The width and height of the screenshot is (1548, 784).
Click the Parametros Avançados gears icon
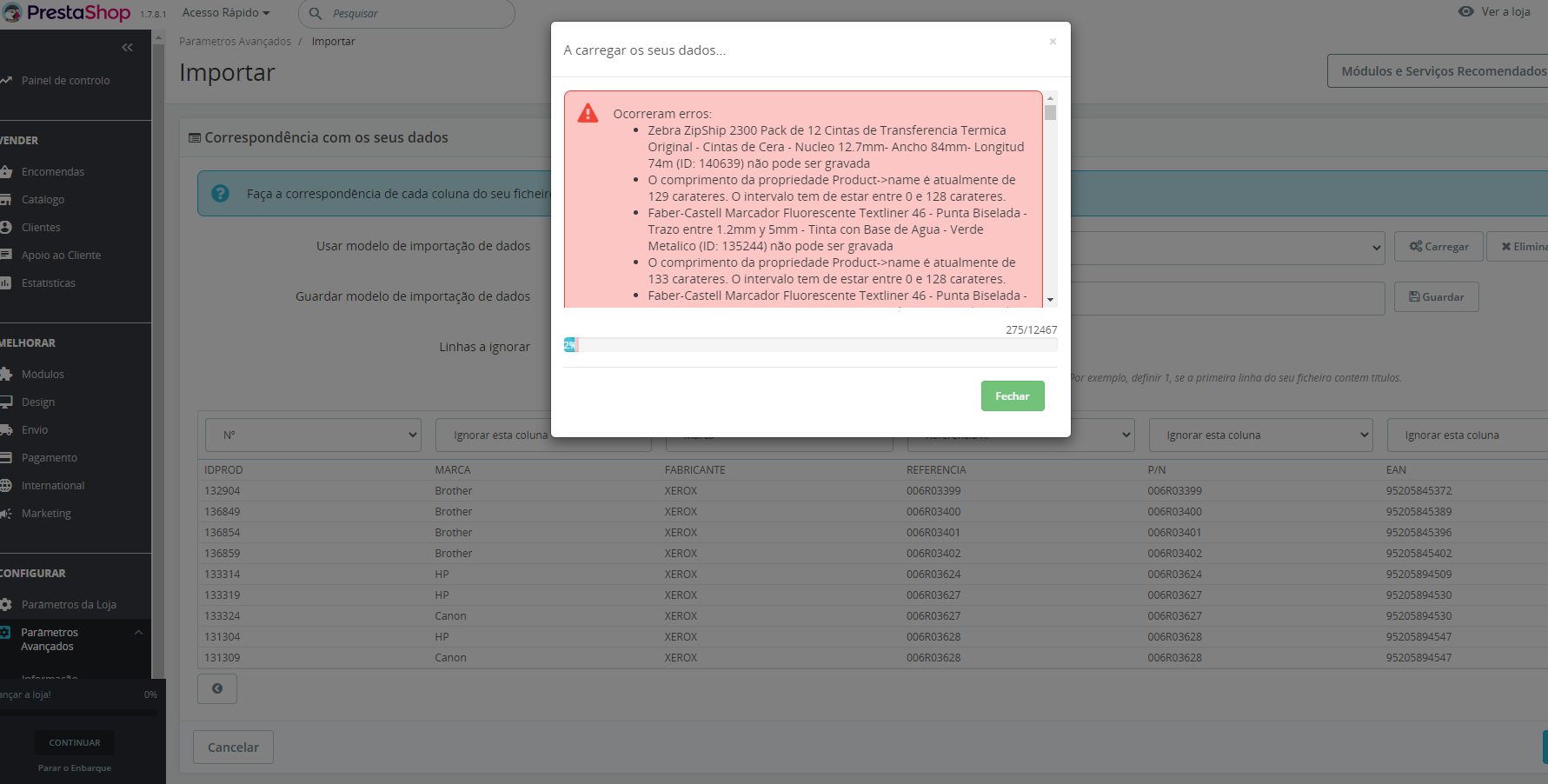pyautogui.click(x=6, y=632)
